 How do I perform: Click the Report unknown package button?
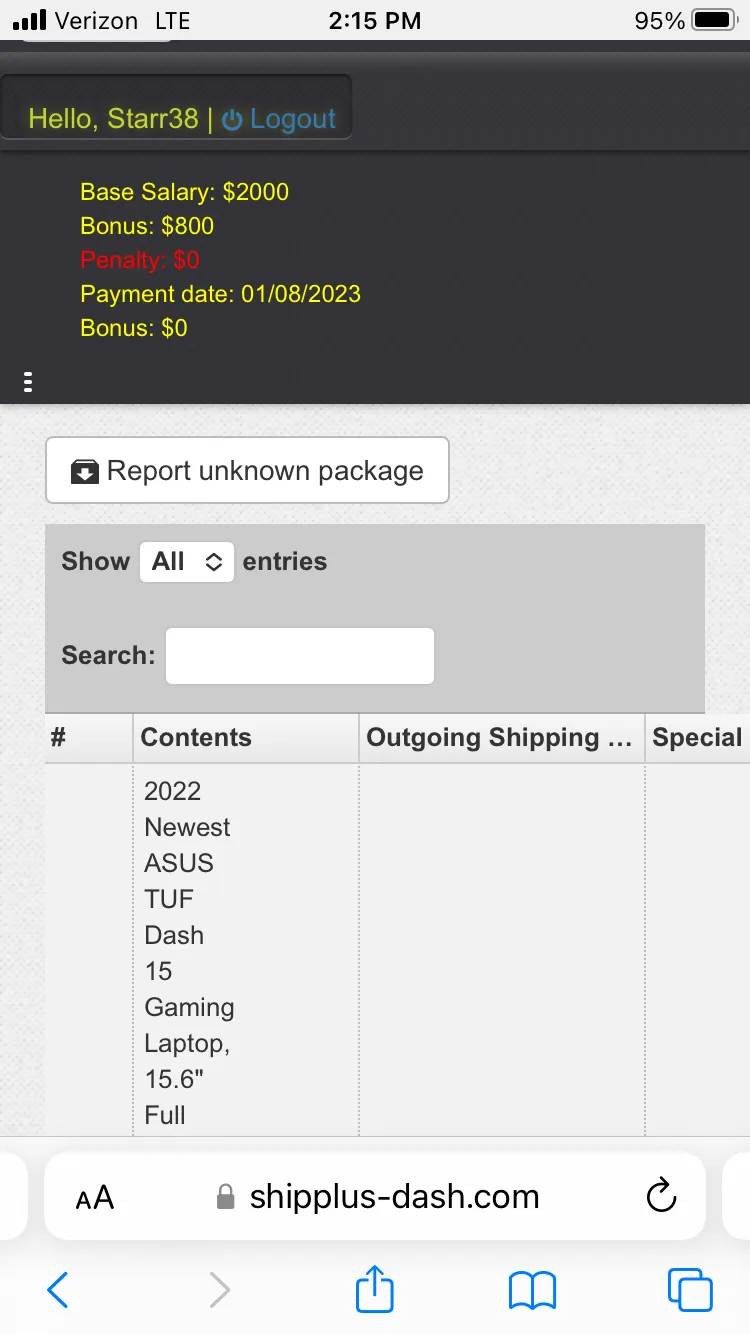247,470
